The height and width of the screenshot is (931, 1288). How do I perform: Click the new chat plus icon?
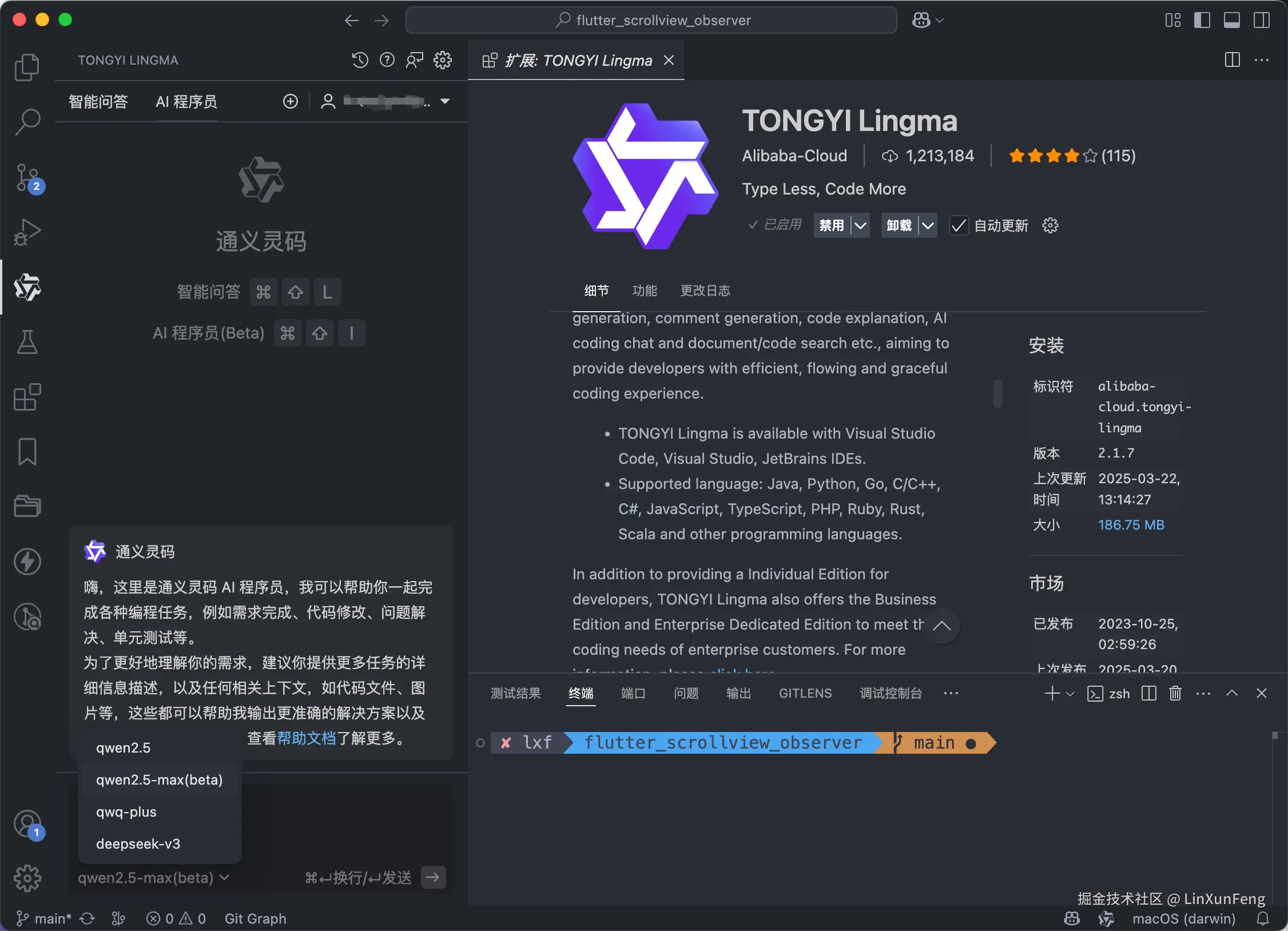(291, 101)
